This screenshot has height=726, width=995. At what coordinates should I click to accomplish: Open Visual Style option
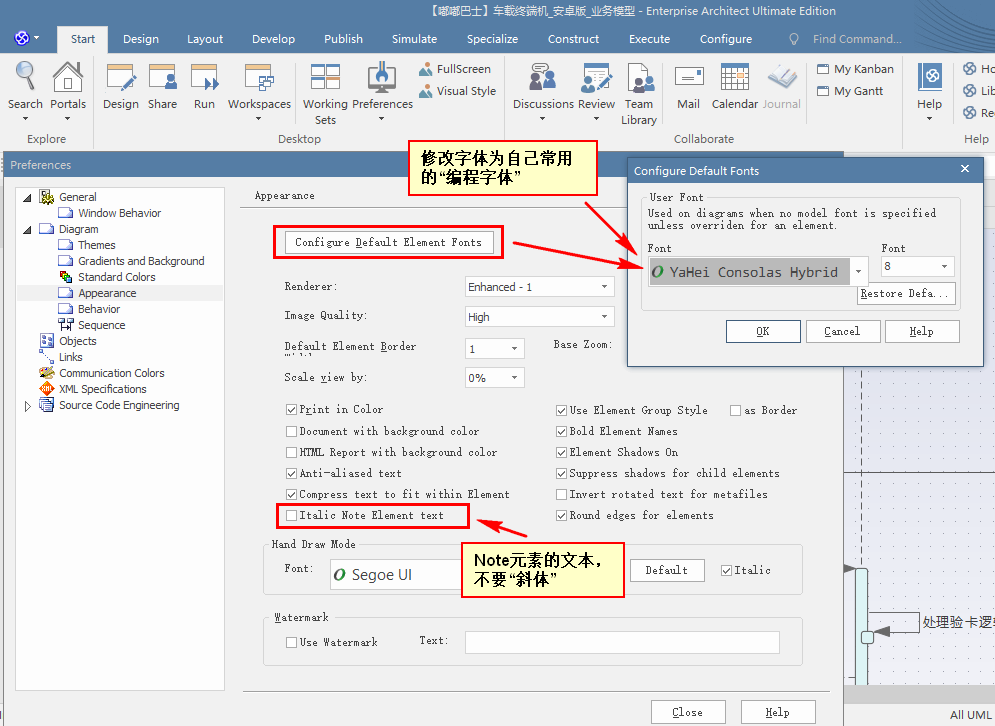pyautogui.click(x=458, y=91)
